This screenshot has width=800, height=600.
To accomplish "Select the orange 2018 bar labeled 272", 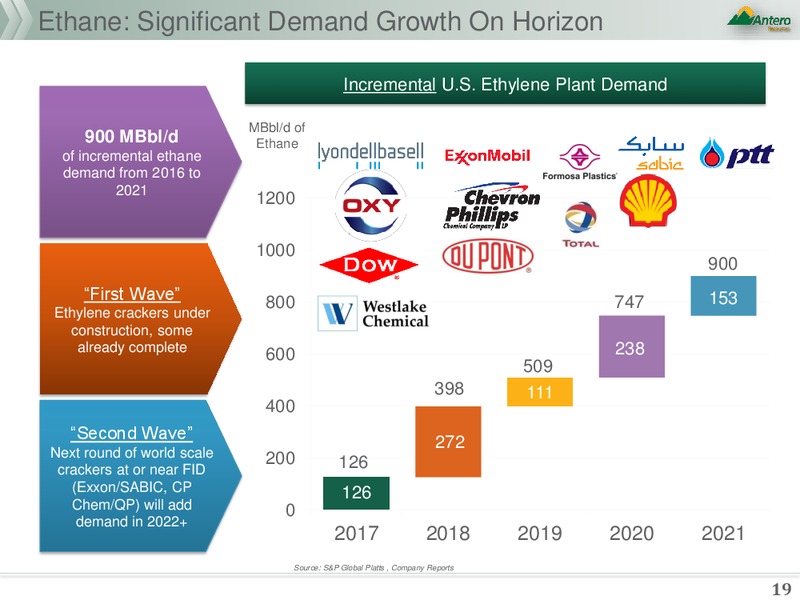I will pyautogui.click(x=448, y=442).
